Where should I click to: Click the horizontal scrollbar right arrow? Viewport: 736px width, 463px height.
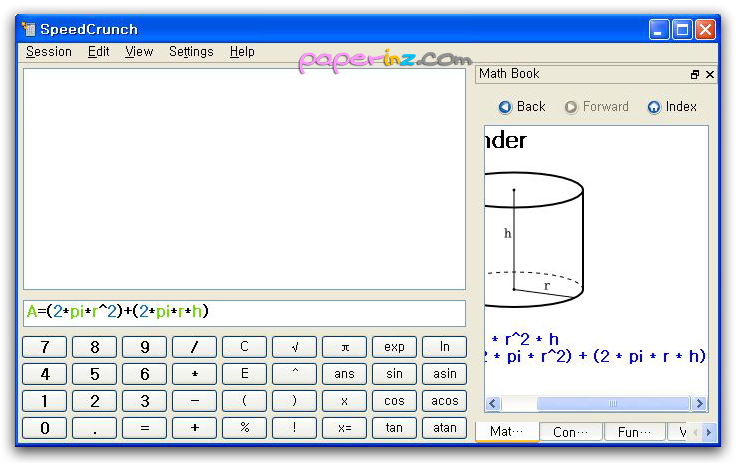(x=700, y=403)
